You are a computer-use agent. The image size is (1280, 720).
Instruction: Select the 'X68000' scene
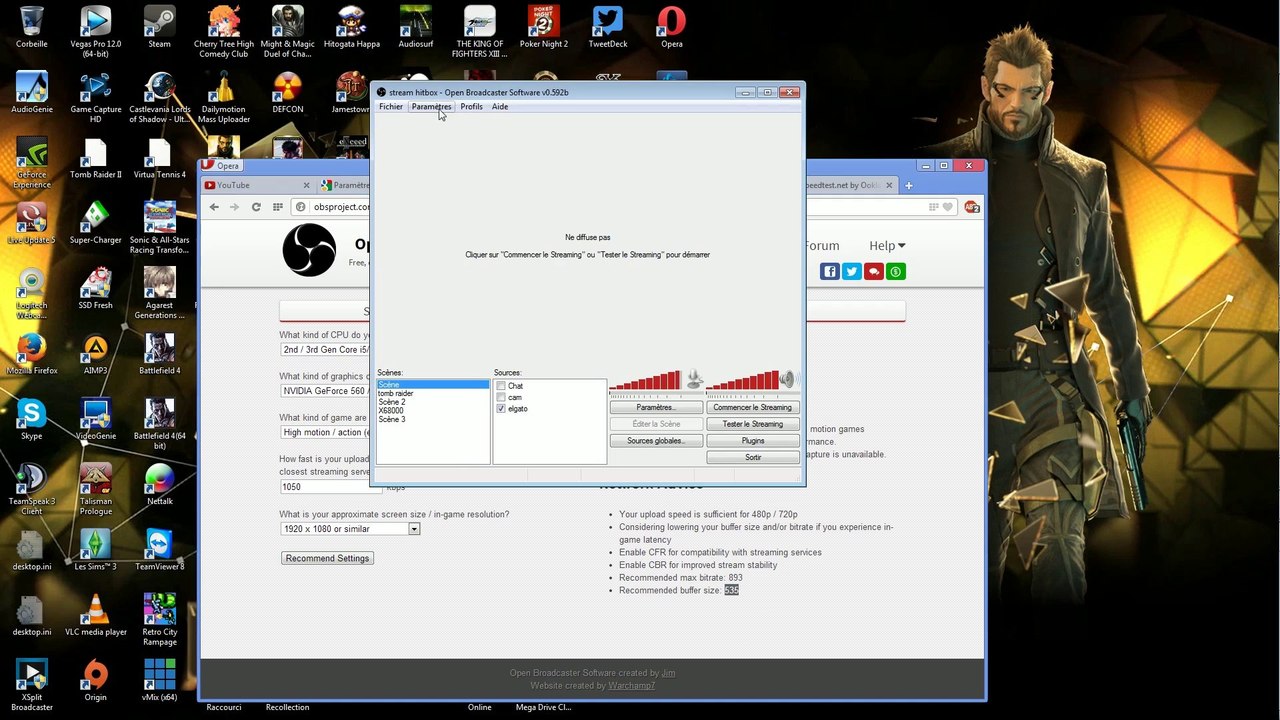tap(391, 410)
